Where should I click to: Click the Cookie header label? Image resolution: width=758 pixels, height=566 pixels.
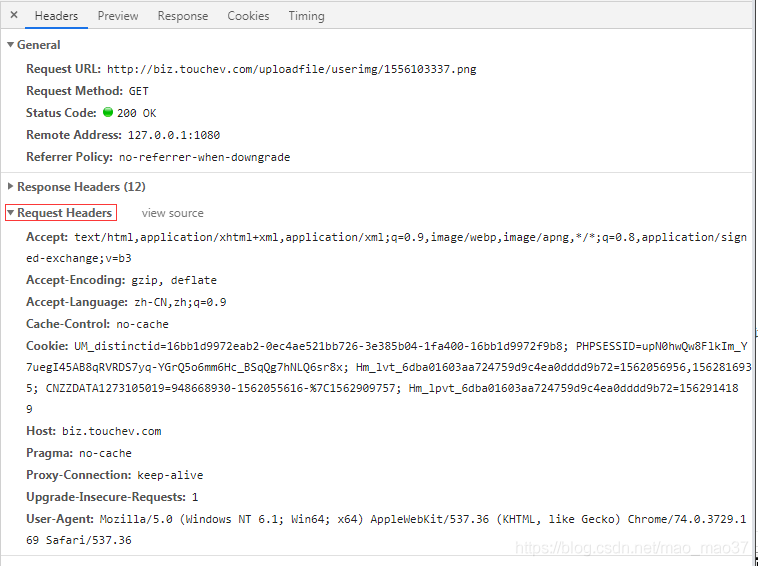(48, 346)
